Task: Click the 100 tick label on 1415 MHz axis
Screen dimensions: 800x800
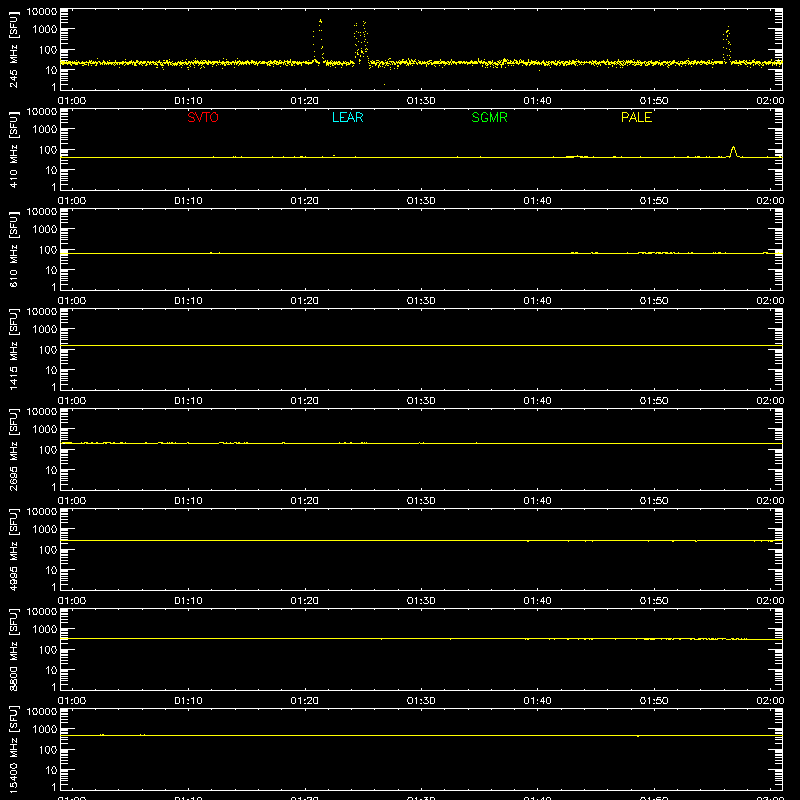Action: point(48,350)
